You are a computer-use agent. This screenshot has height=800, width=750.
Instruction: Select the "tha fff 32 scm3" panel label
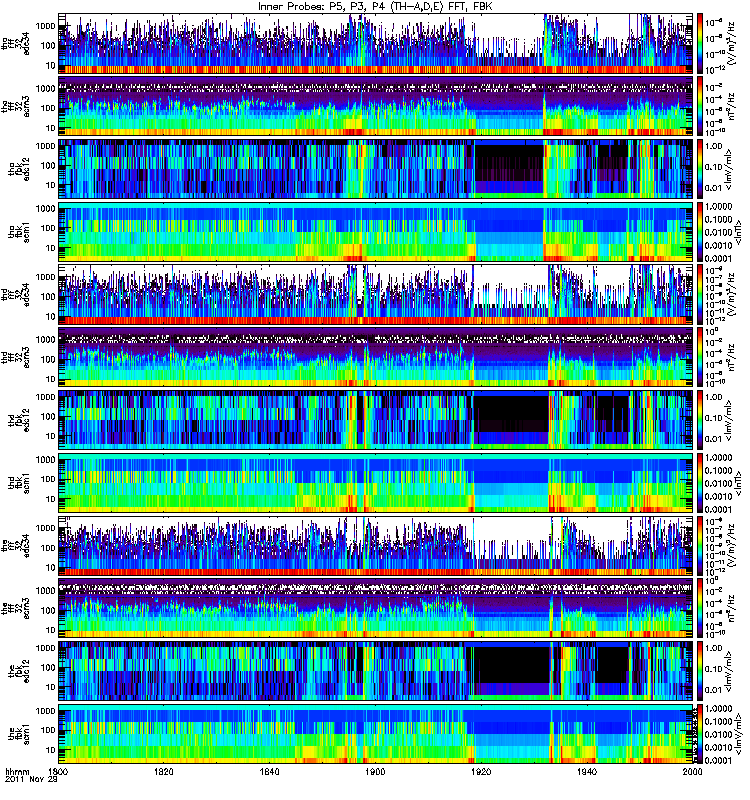[16, 107]
